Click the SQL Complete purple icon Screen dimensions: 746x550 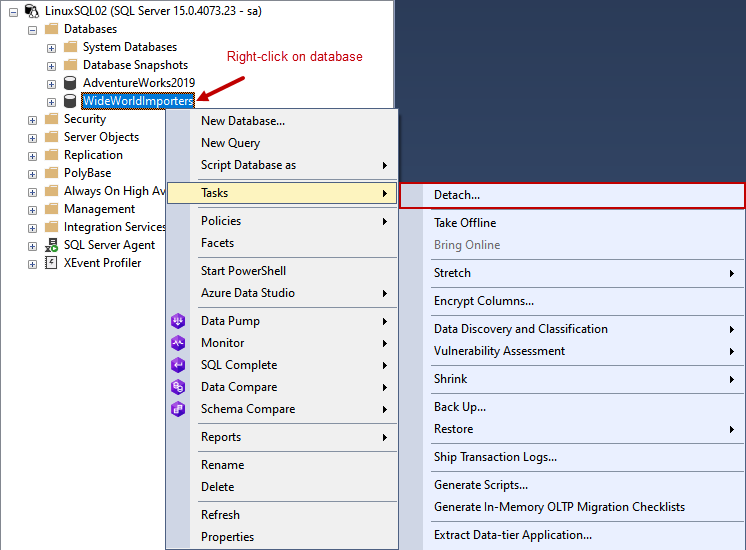coord(178,365)
